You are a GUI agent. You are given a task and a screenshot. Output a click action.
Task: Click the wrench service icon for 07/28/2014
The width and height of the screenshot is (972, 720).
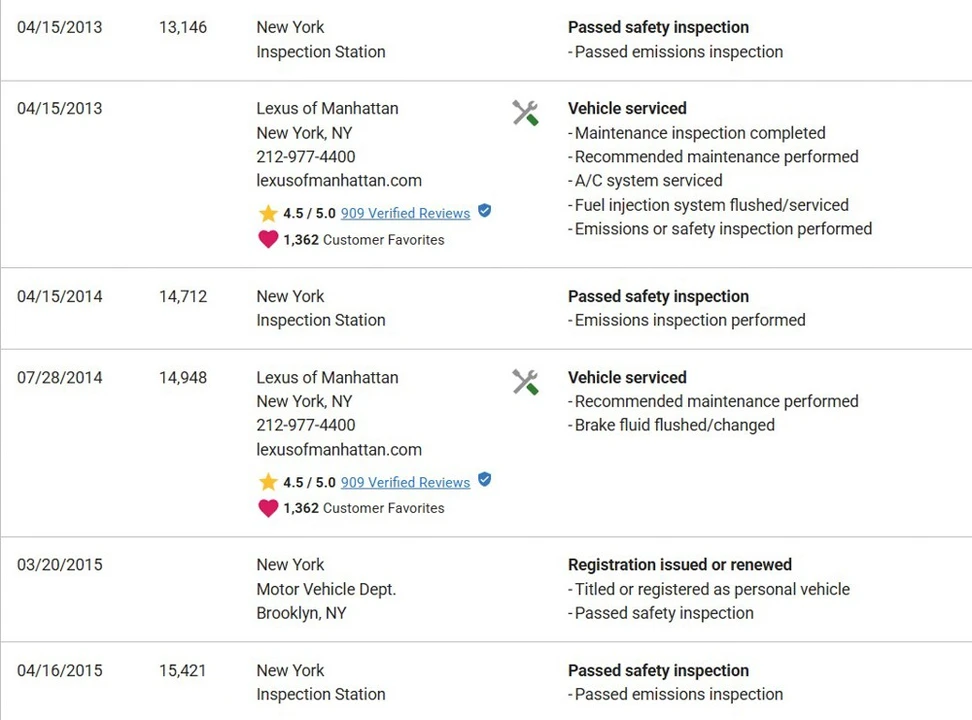pos(525,382)
